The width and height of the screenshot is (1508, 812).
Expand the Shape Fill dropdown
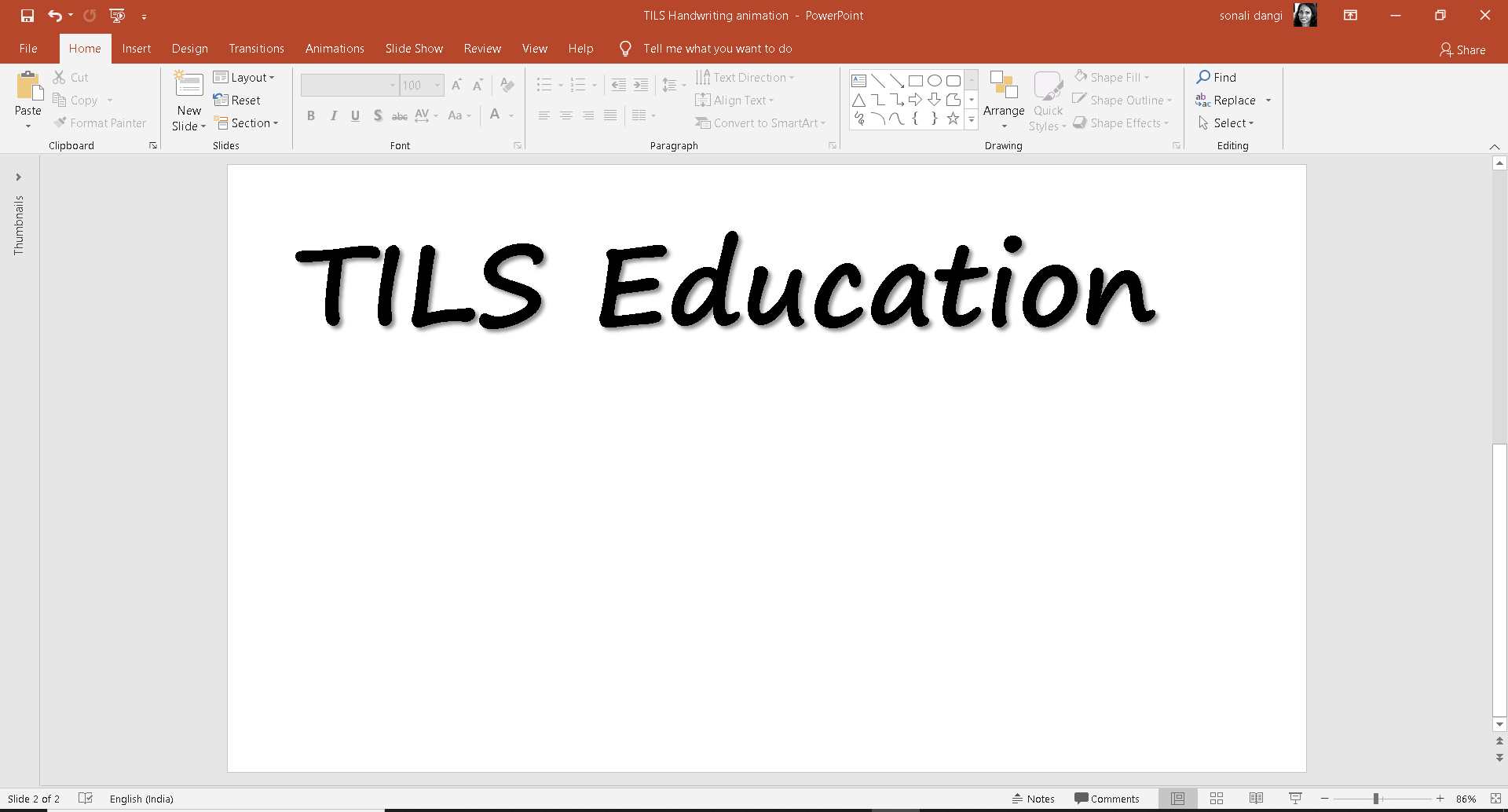(1146, 76)
